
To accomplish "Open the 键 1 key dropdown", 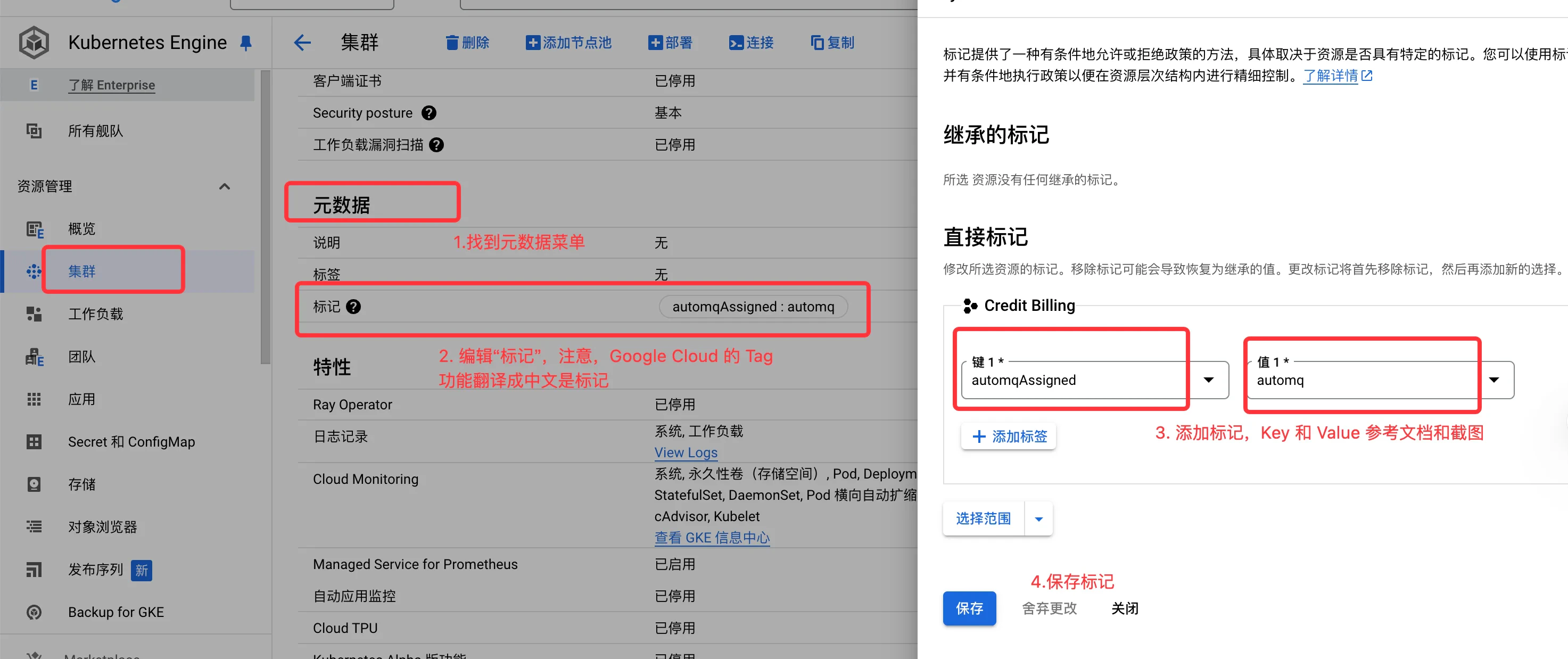I will tap(1208, 380).
